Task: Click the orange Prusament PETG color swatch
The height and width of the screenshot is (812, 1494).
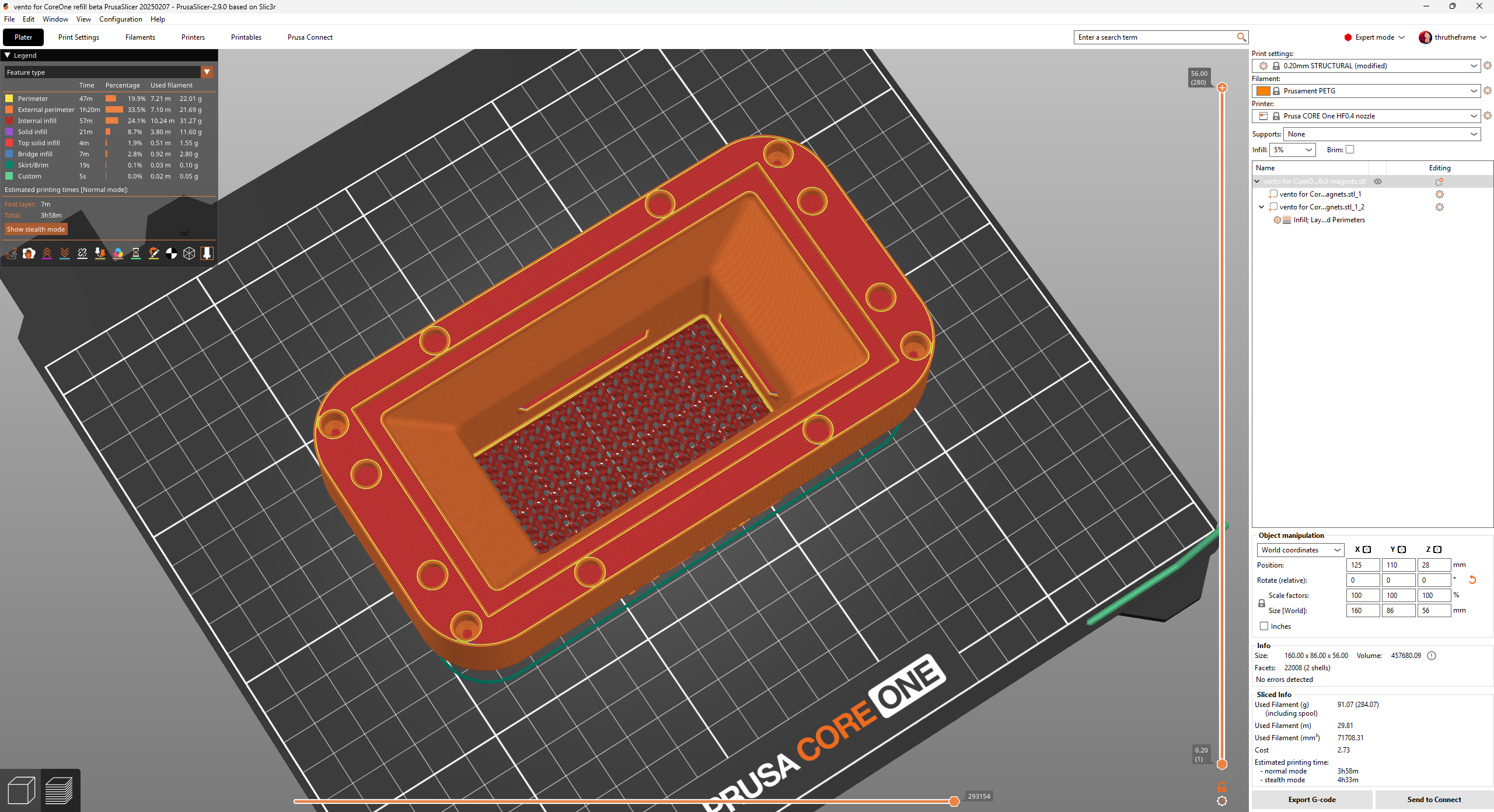Action: click(x=1263, y=91)
